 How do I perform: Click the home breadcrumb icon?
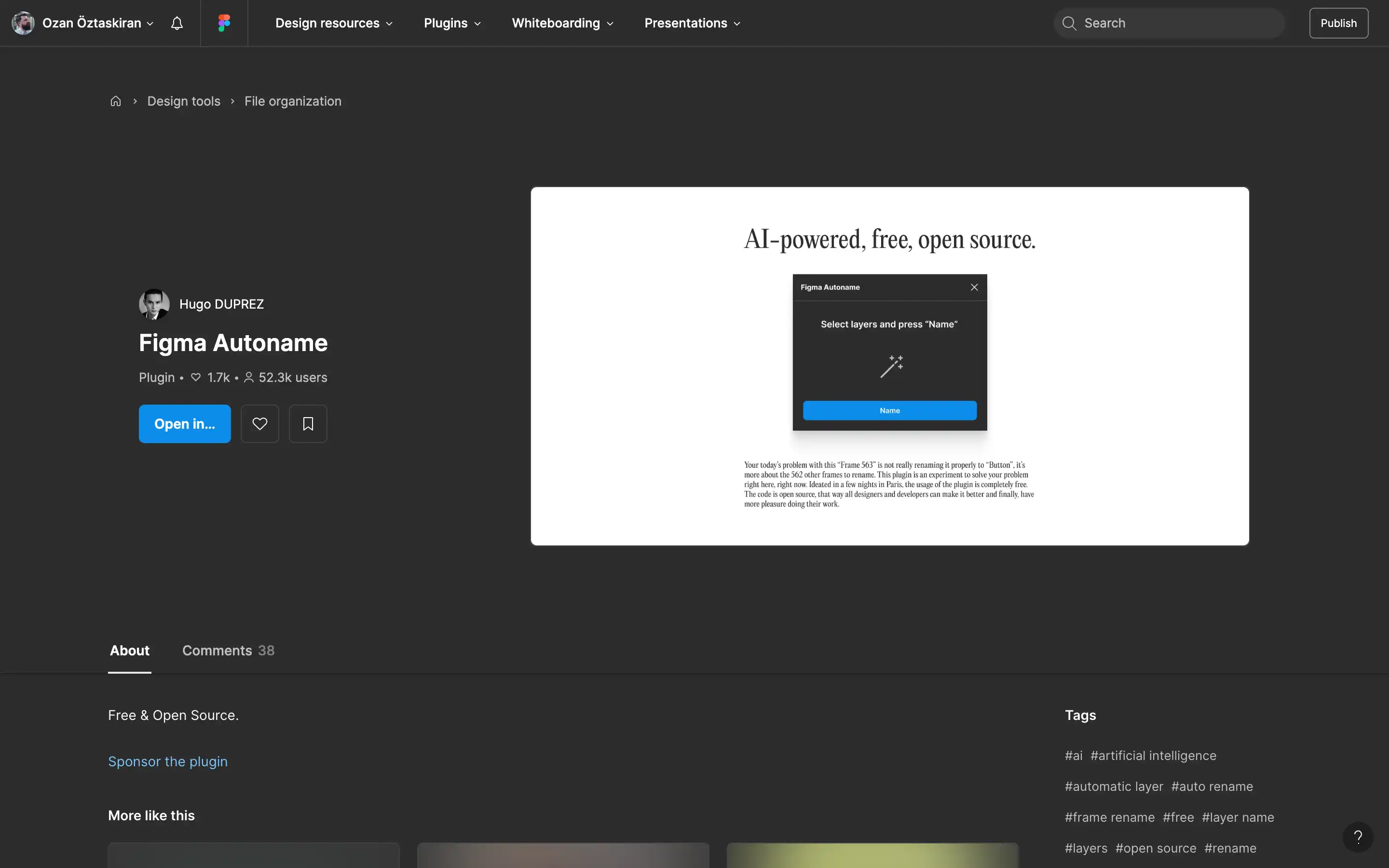click(115, 101)
